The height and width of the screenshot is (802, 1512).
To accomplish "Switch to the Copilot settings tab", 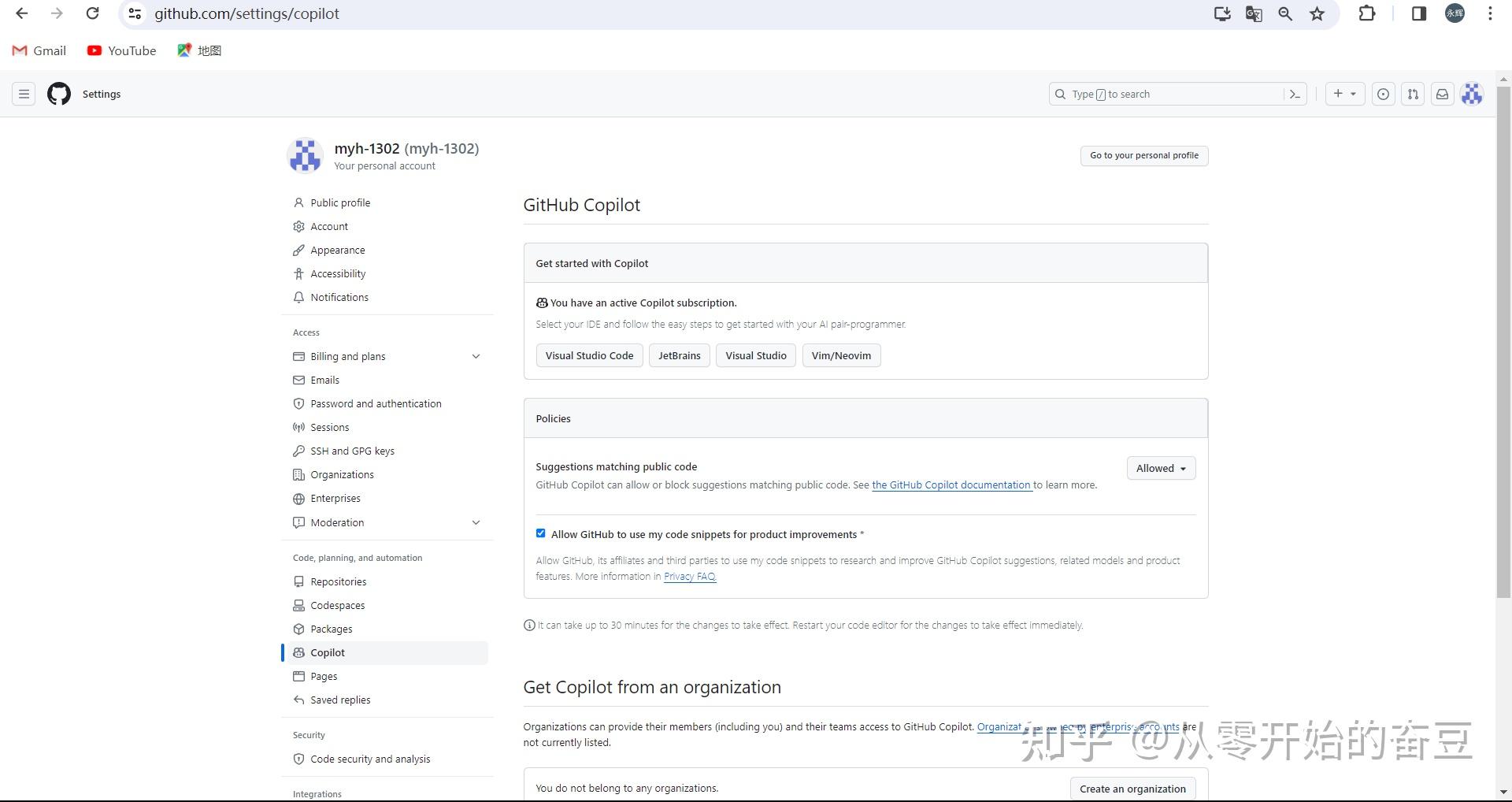I will click(x=327, y=652).
